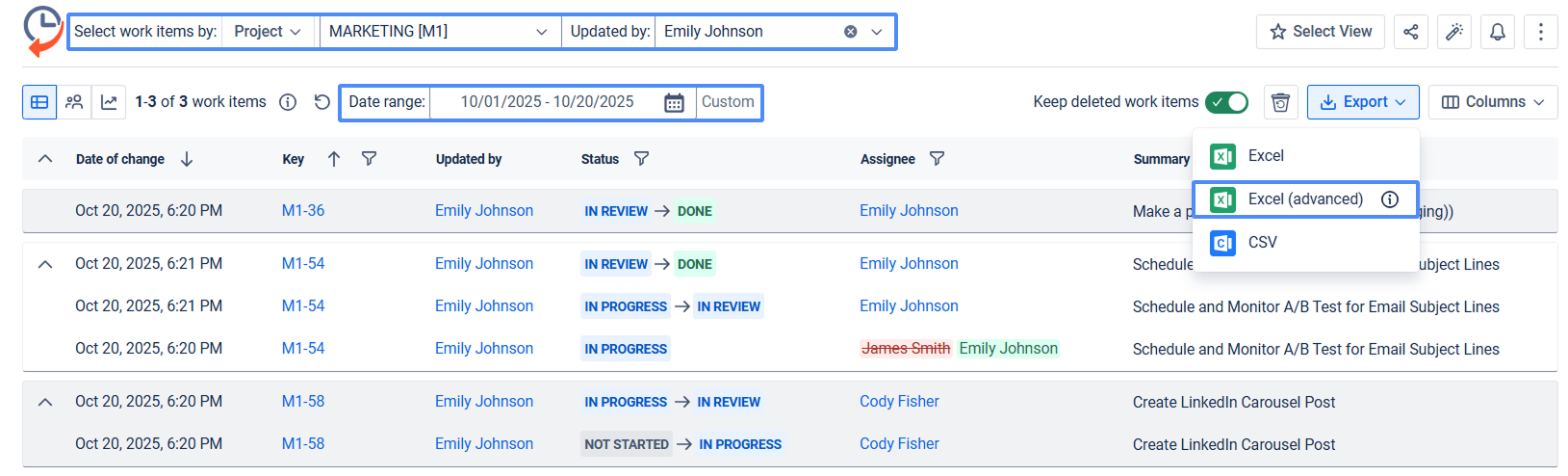Screen dimensions: 1568x476
Task: Click the deleted items trash icon
Action: click(x=1280, y=102)
